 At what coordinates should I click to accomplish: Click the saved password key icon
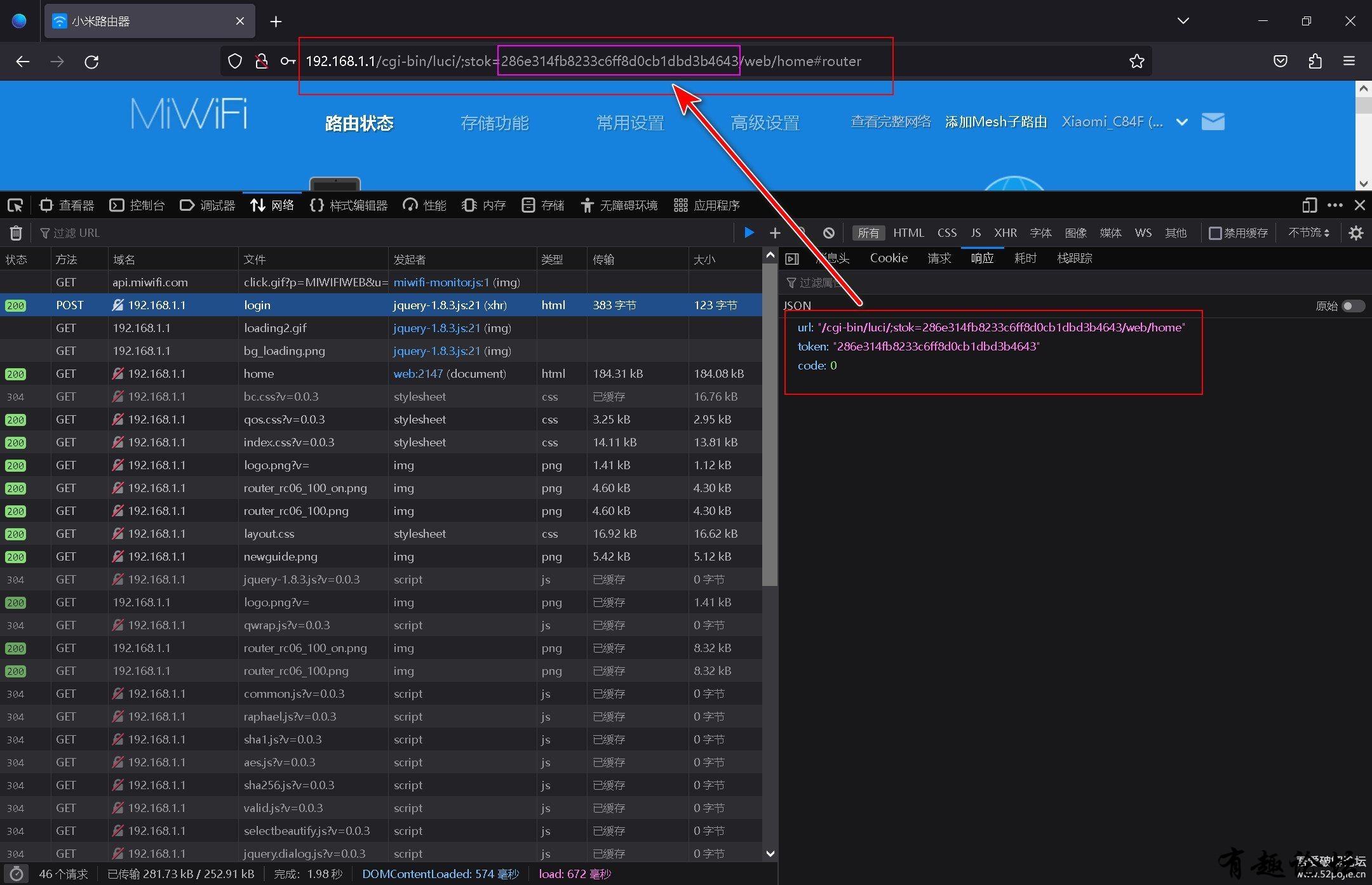pyautogui.click(x=288, y=61)
